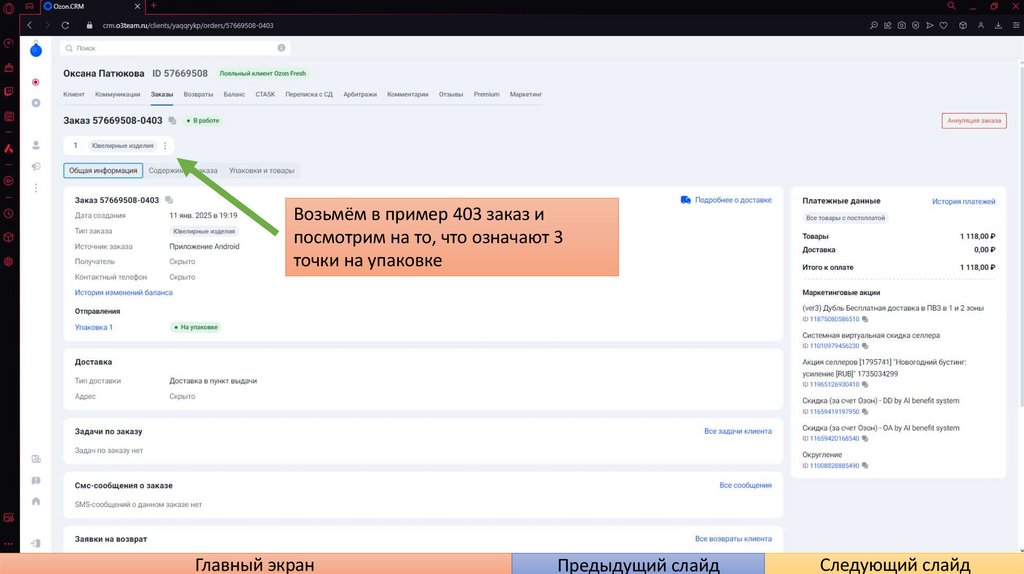Click На упаковке status badge
The height and width of the screenshot is (574, 1024).
196,327
